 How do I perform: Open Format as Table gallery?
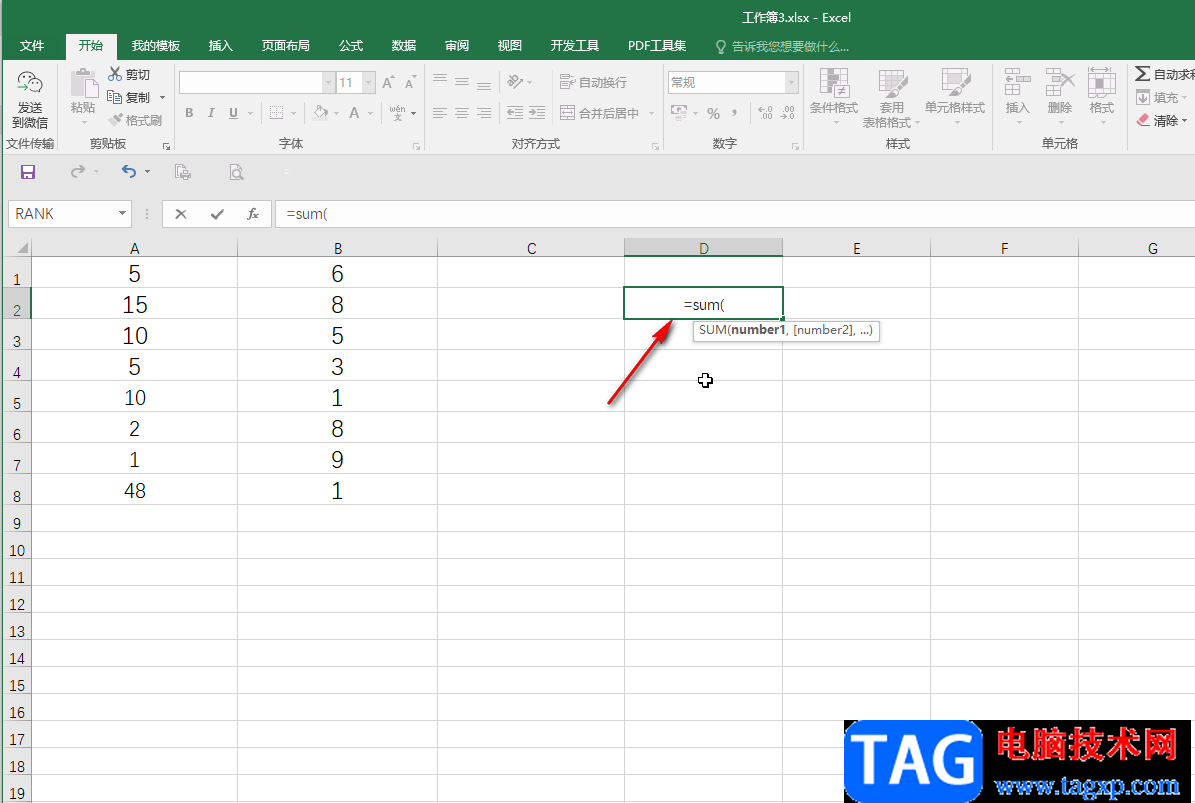point(892,98)
